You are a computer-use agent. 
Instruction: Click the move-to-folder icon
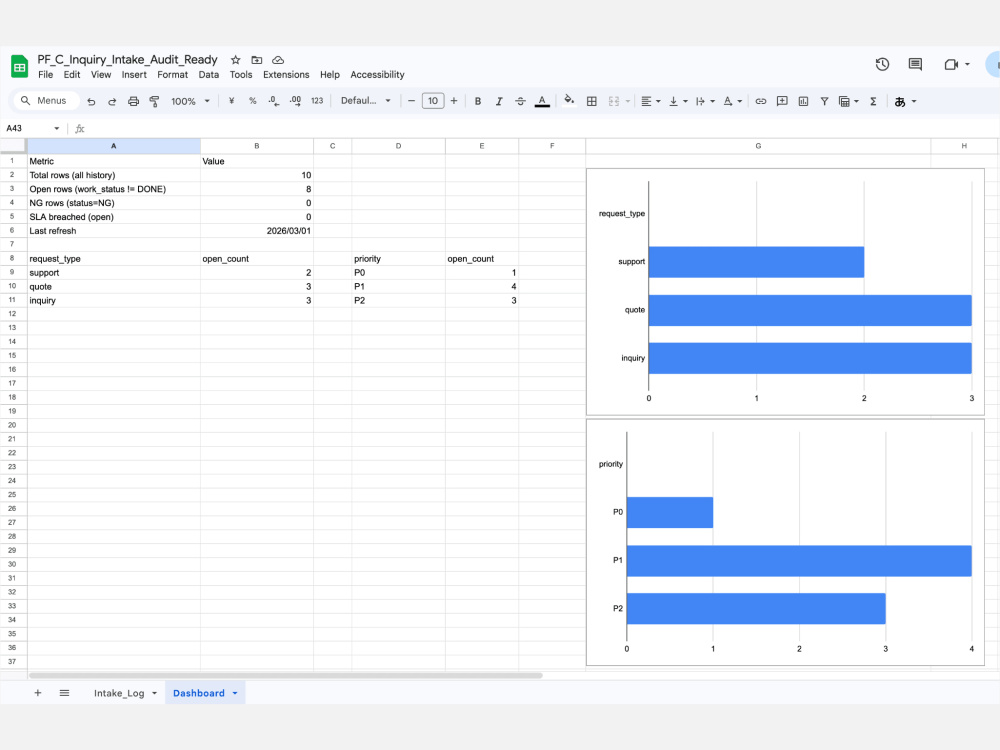point(256,60)
